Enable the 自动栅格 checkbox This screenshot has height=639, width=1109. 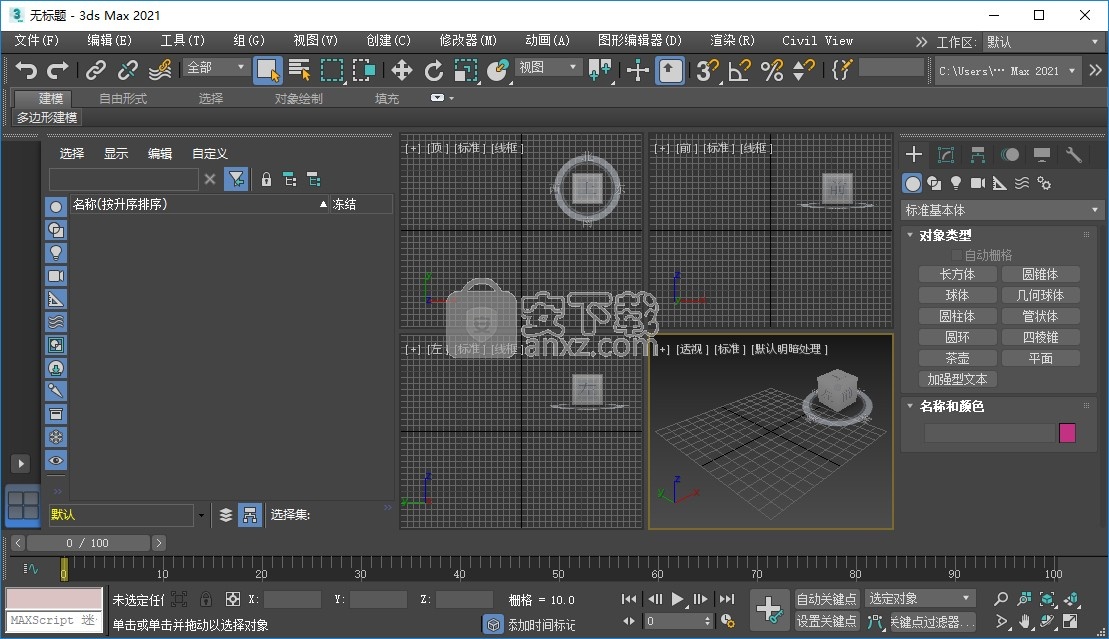[957, 255]
